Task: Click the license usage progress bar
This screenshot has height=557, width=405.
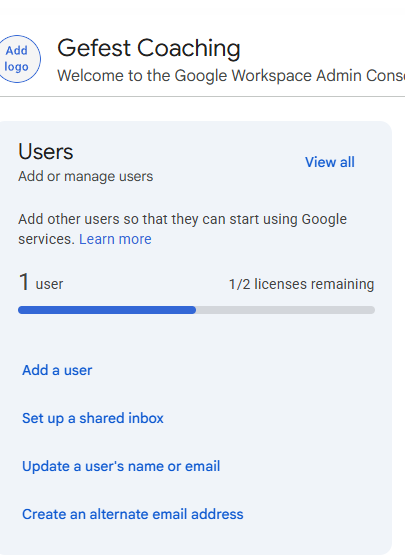Action: pos(196,310)
